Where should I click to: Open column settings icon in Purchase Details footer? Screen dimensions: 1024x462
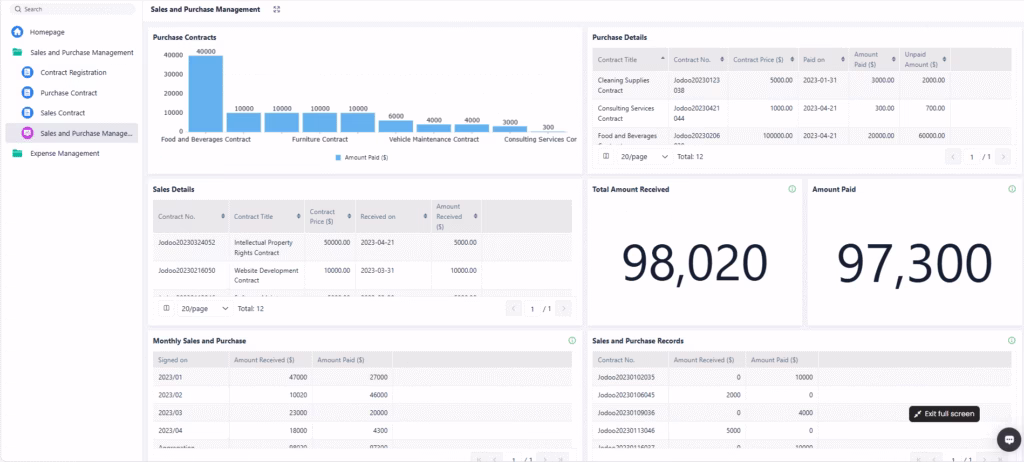[606, 156]
